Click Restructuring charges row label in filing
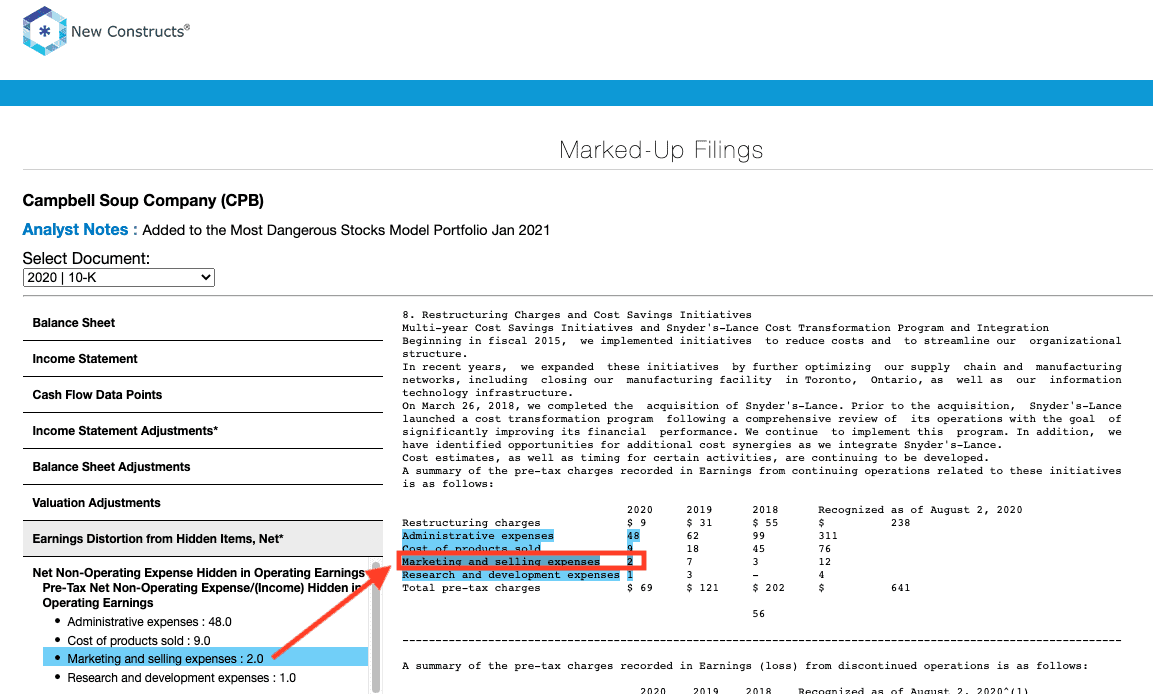Viewport: 1153px width, 694px height. tap(471, 523)
